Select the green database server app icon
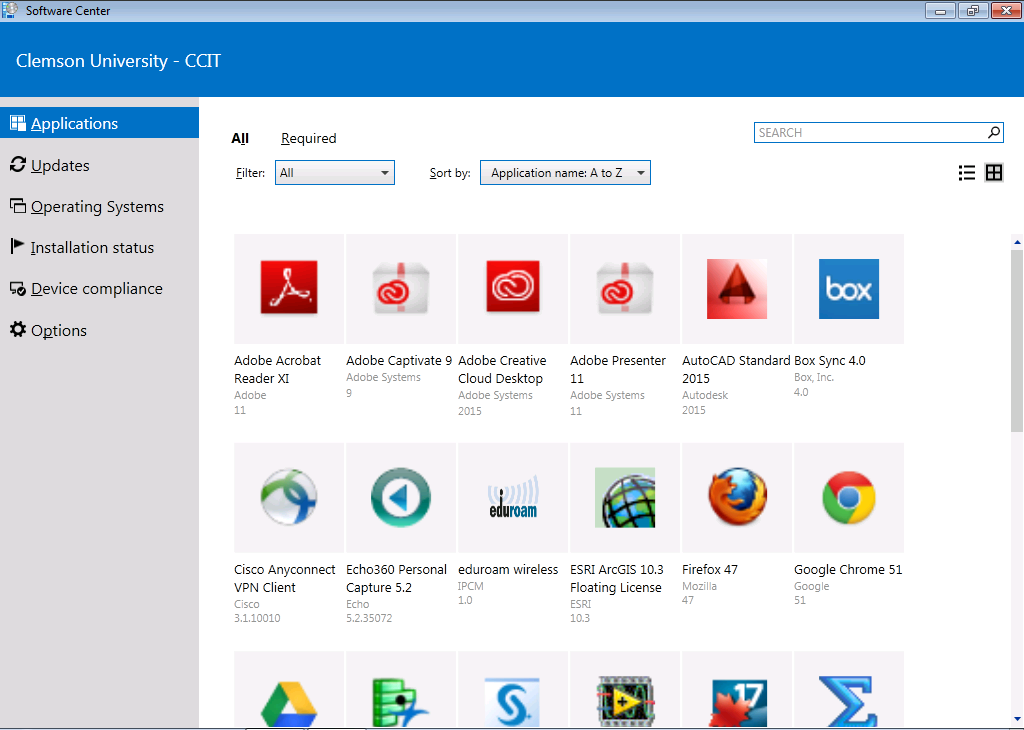The image size is (1024, 730). pyautogui.click(x=399, y=703)
